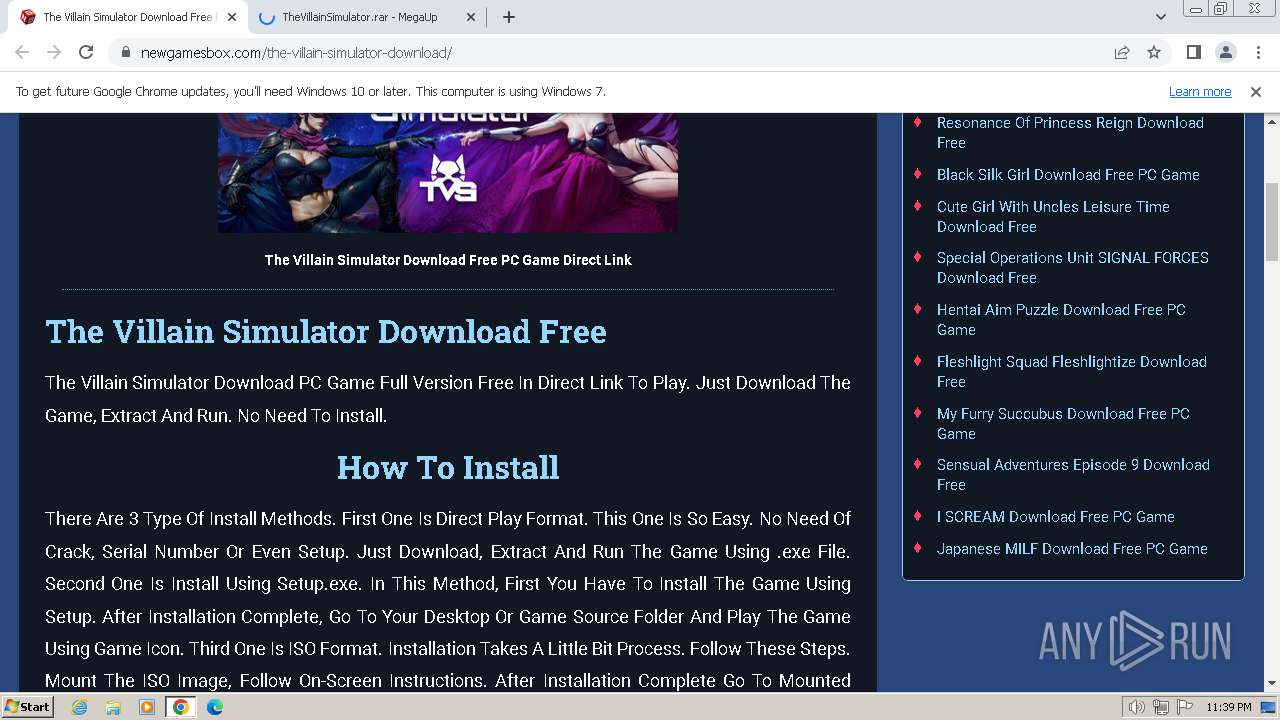Reload the current page
This screenshot has height=720, width=1280.
tap(86, 53)
